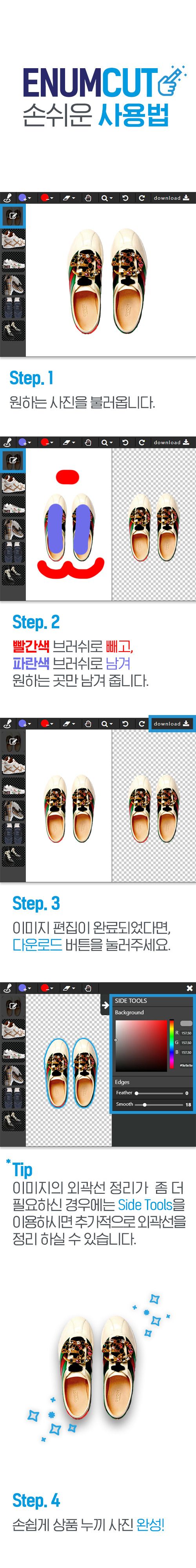Select the hand pan tool in Step 1 toolbar
The image size is (196, 1568).
click(88, 198)
